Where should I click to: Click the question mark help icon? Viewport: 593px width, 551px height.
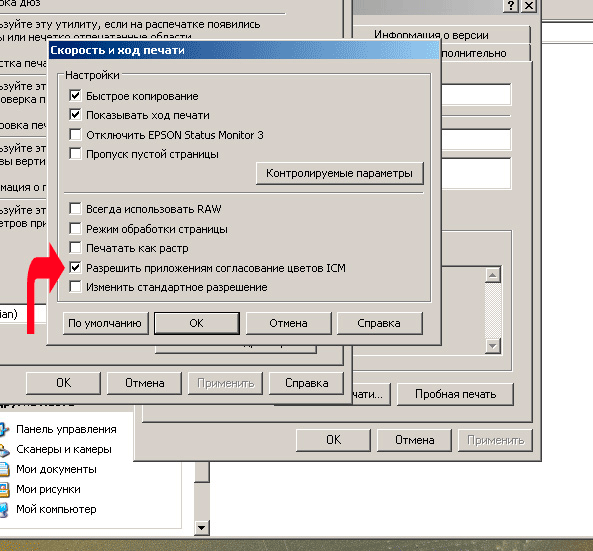(x=511, y=6)
